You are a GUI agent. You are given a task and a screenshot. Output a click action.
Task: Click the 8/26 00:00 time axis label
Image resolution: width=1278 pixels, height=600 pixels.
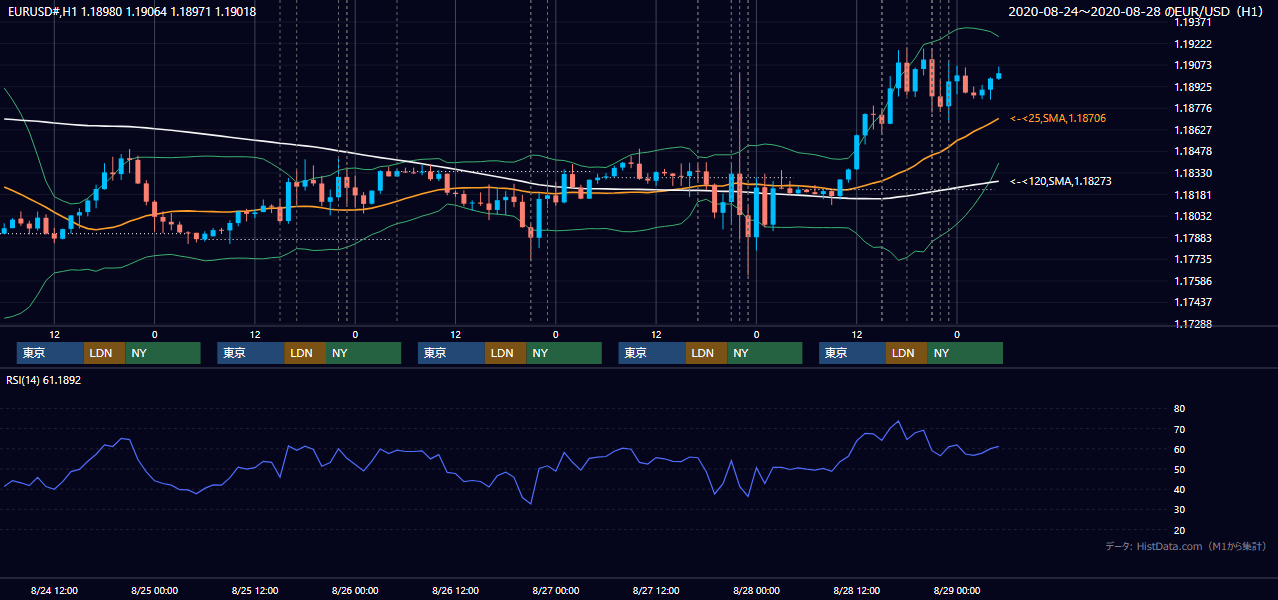(355, 591)
